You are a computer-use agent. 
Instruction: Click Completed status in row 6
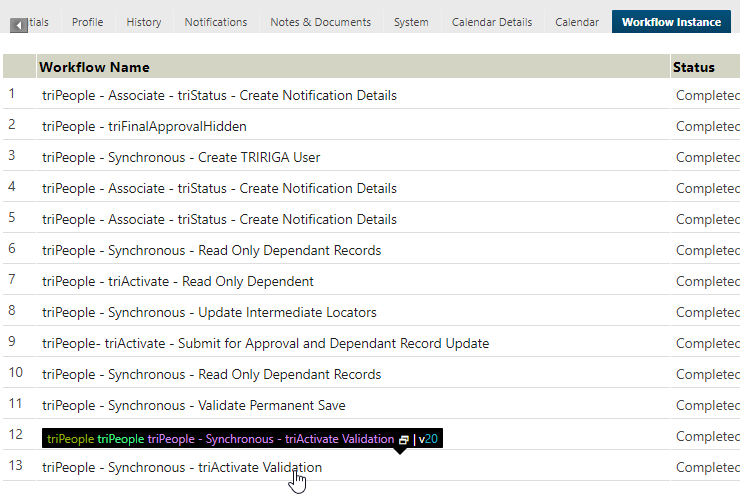click(707, 250)
